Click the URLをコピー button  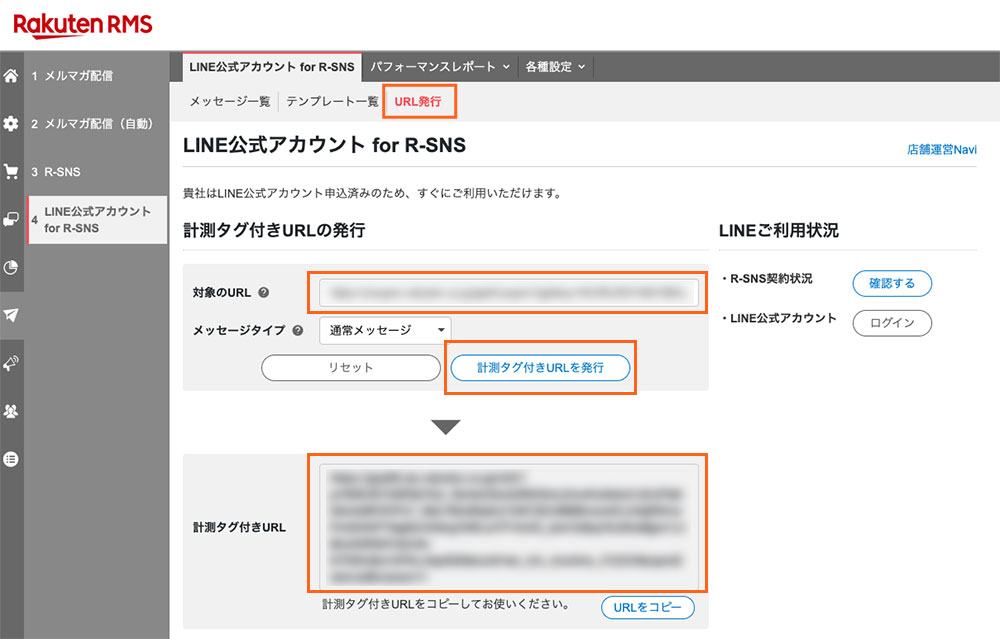click(647, 607)
